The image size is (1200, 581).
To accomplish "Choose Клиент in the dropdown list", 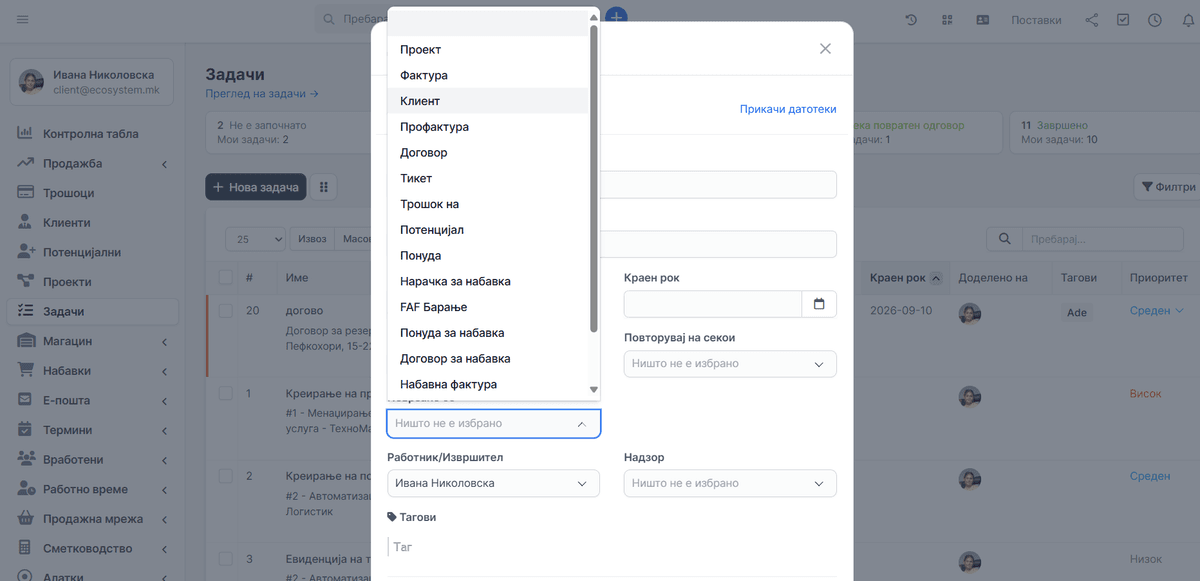I will click(x=488, y=101).
